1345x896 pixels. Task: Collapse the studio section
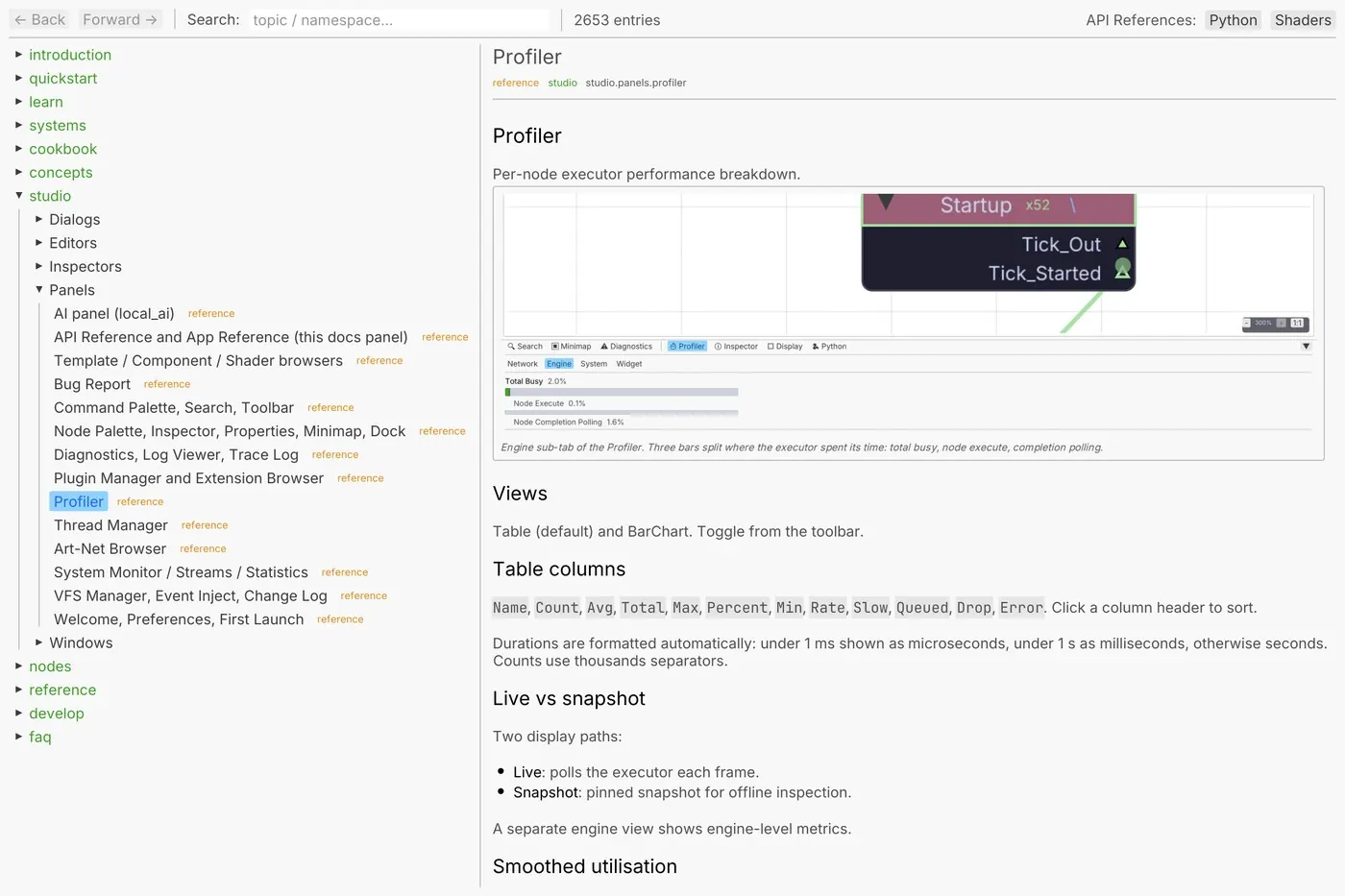pos(18,196)
